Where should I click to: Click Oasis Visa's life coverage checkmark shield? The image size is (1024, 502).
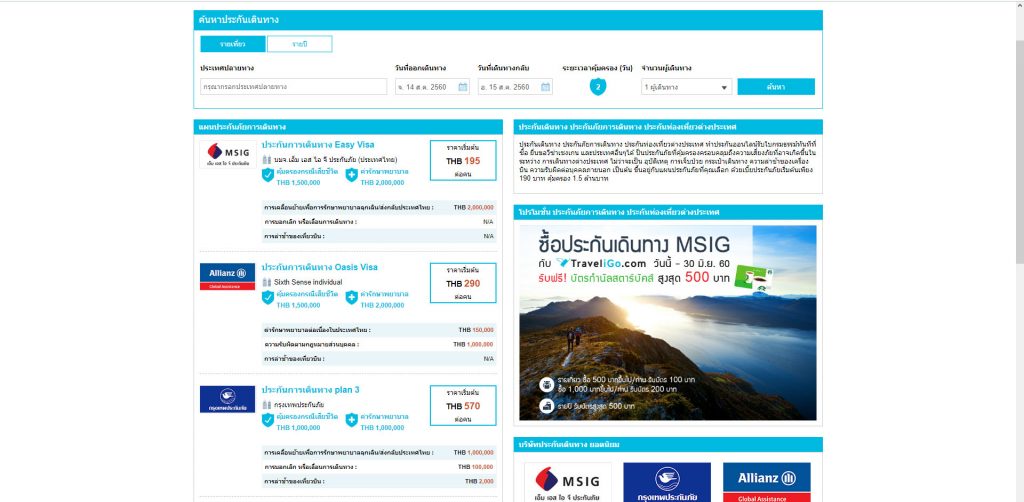pos(268,298)
